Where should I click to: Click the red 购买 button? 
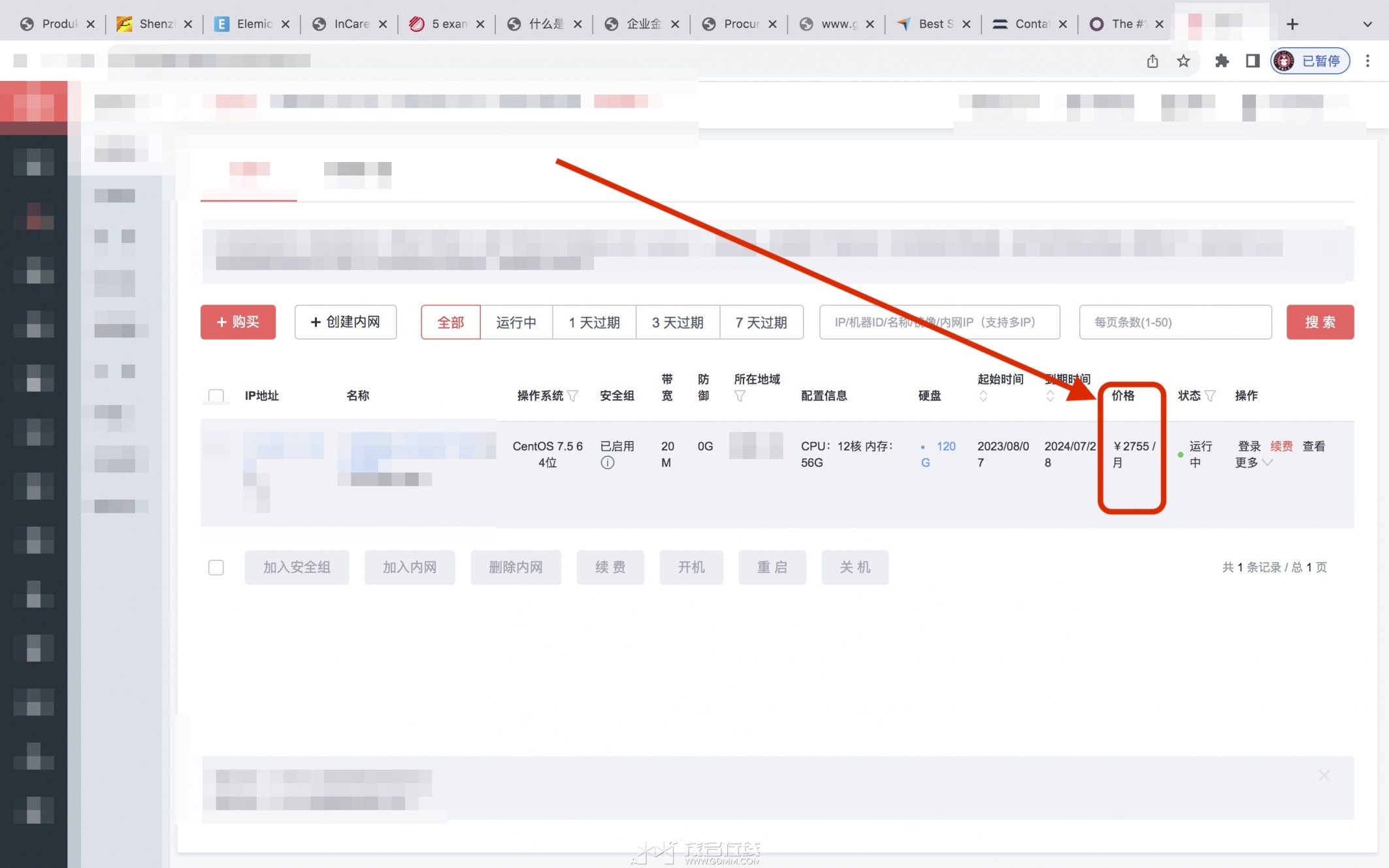[x=238, y=322]
